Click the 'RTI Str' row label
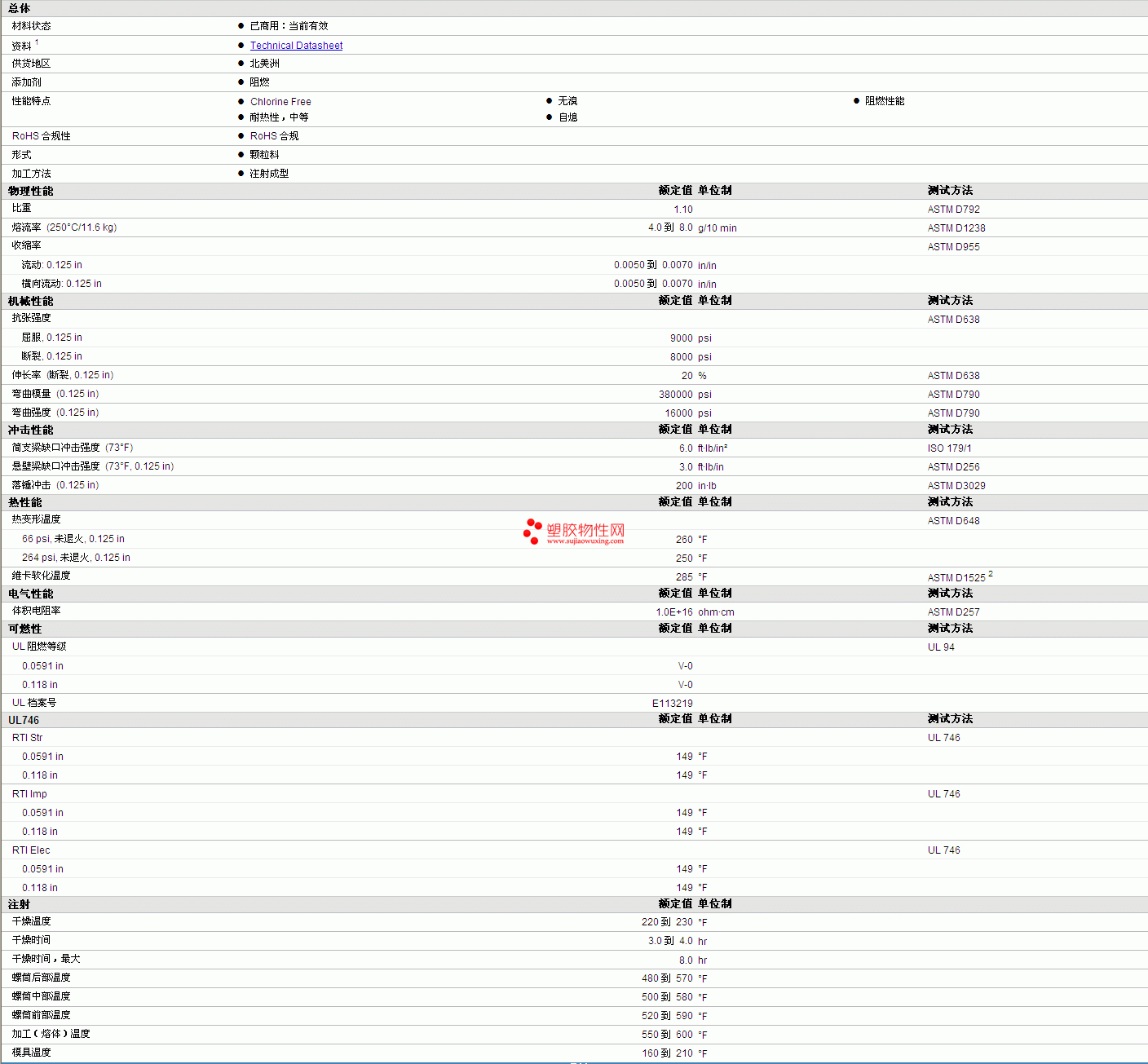 tap(27, 738)
